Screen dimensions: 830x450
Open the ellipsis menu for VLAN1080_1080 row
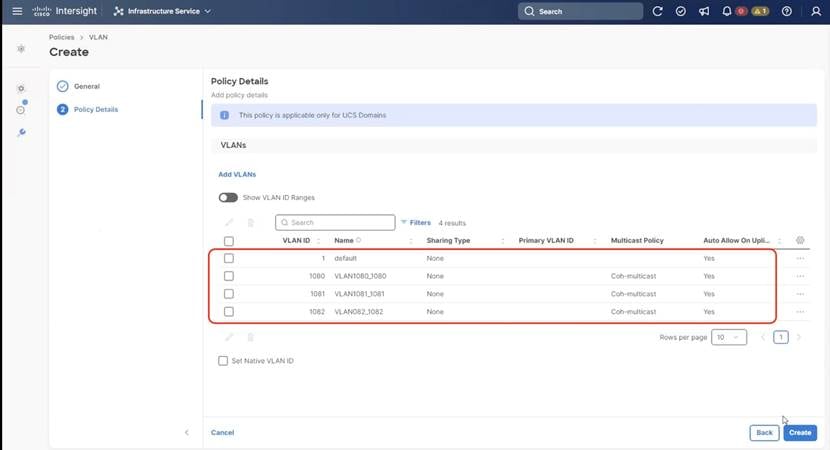pyautogui.click(x=800, y=276)
